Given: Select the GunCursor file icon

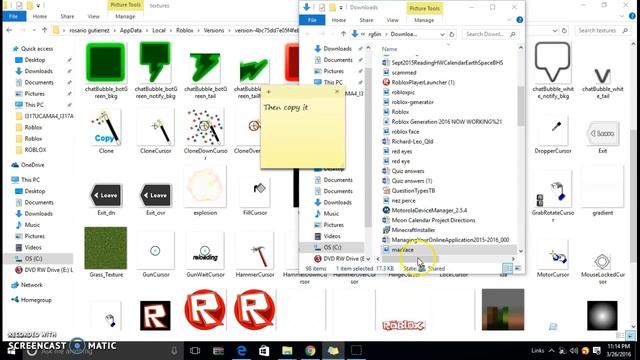Looking at the screenshot, I should coord(156,251).
